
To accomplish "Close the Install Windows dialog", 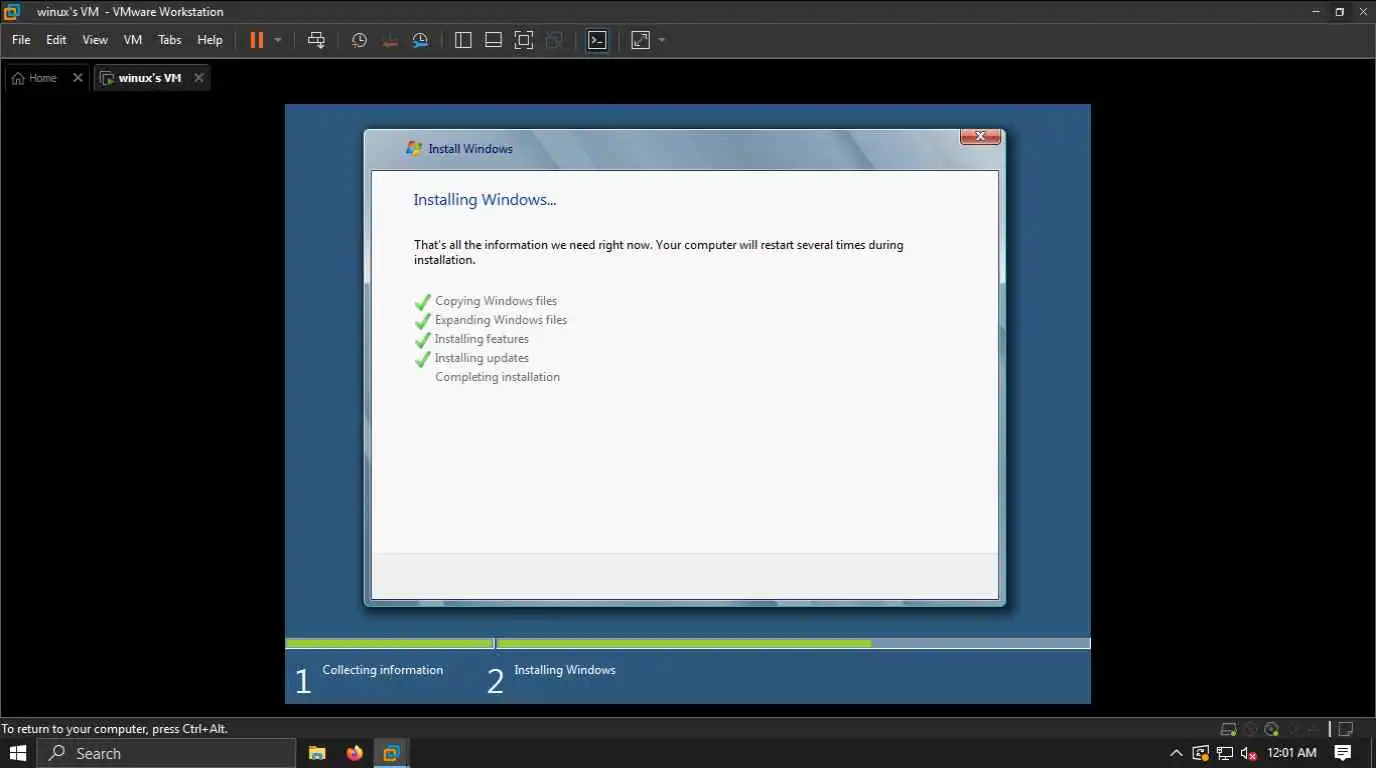I will (980, 136).
